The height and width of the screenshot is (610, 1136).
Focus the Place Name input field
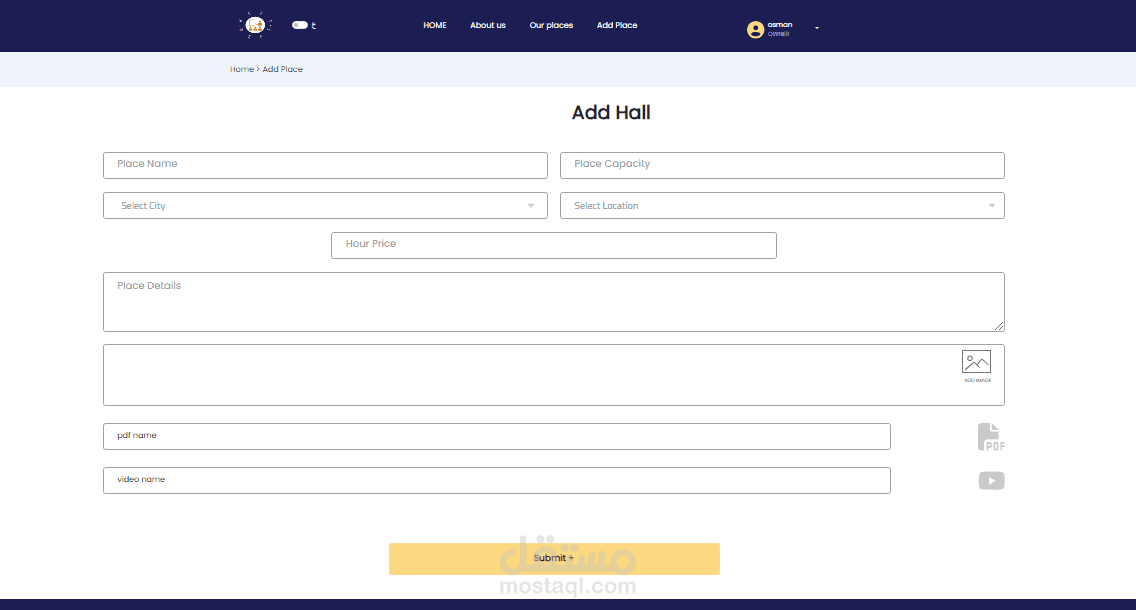pyautogui.click(x=325, y=165)
